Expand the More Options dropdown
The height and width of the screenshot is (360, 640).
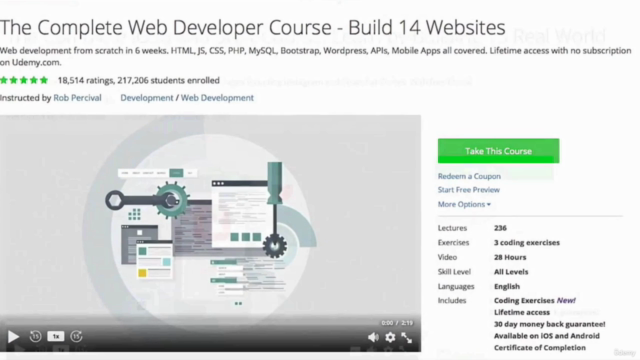tap(464, 204)
